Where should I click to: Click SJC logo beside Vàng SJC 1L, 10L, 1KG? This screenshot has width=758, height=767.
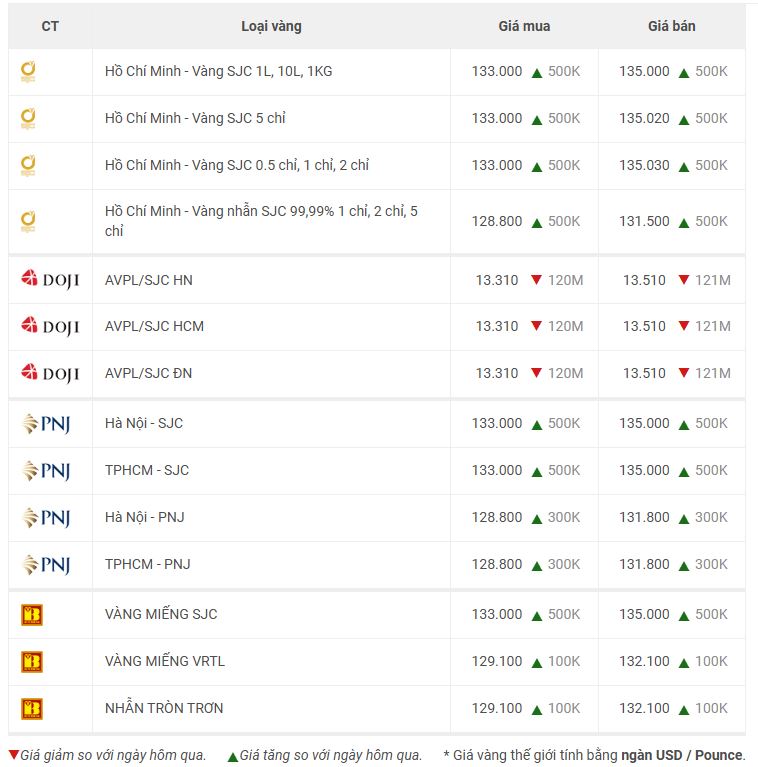[x=28, y=71]
